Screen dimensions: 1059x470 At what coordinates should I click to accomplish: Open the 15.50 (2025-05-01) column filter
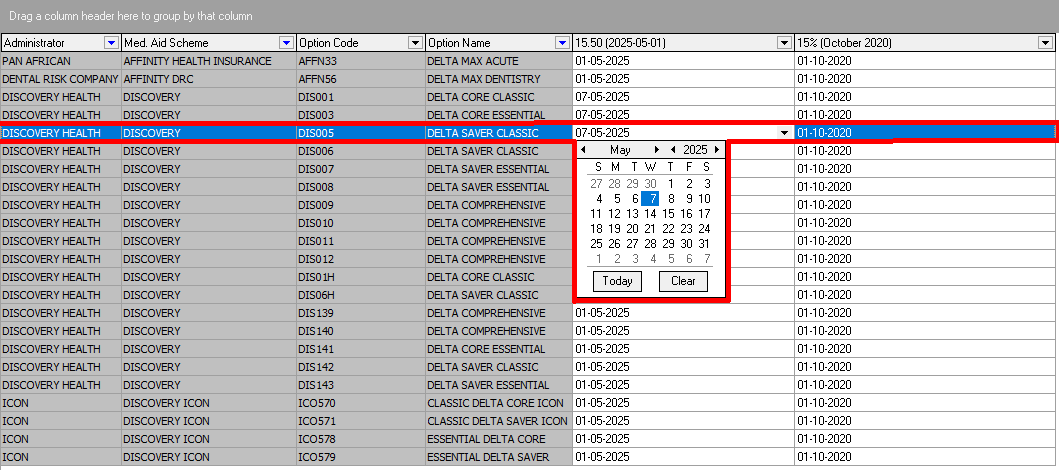tap(785, 43)
